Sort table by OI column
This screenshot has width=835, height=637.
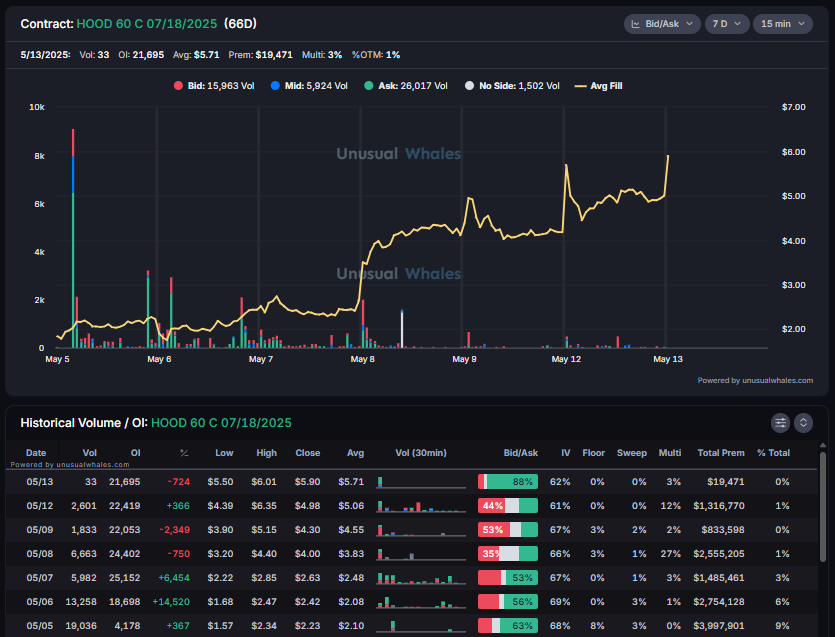click(135, 453)
